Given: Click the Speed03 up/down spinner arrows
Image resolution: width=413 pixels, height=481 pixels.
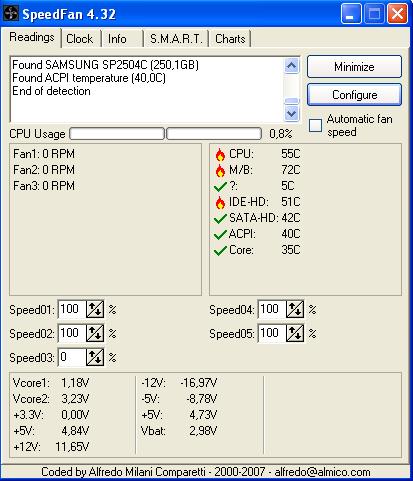Looking at the screenshot, I should coord(95,358).
